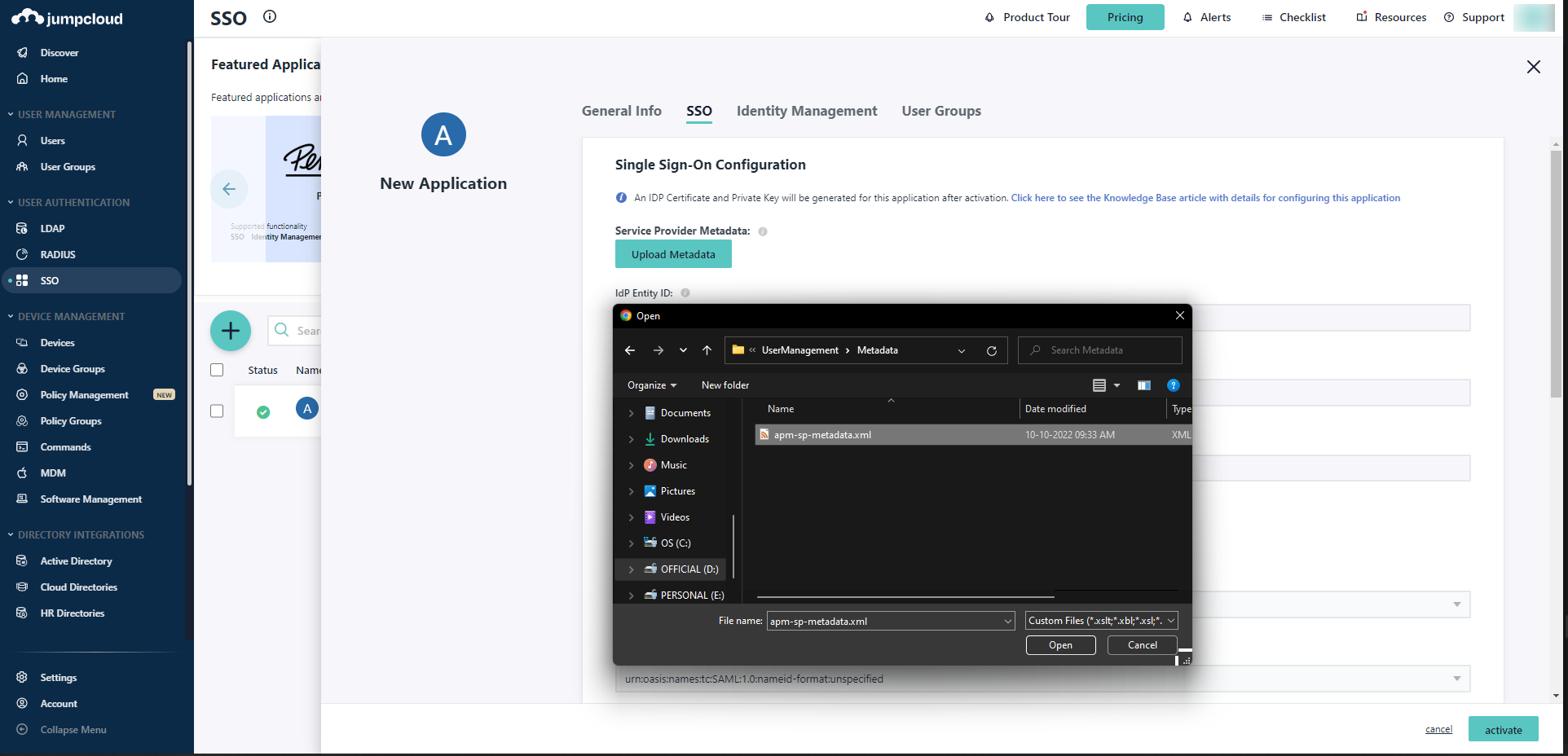Click the green plus add application icon

click(x=231, y=331)
